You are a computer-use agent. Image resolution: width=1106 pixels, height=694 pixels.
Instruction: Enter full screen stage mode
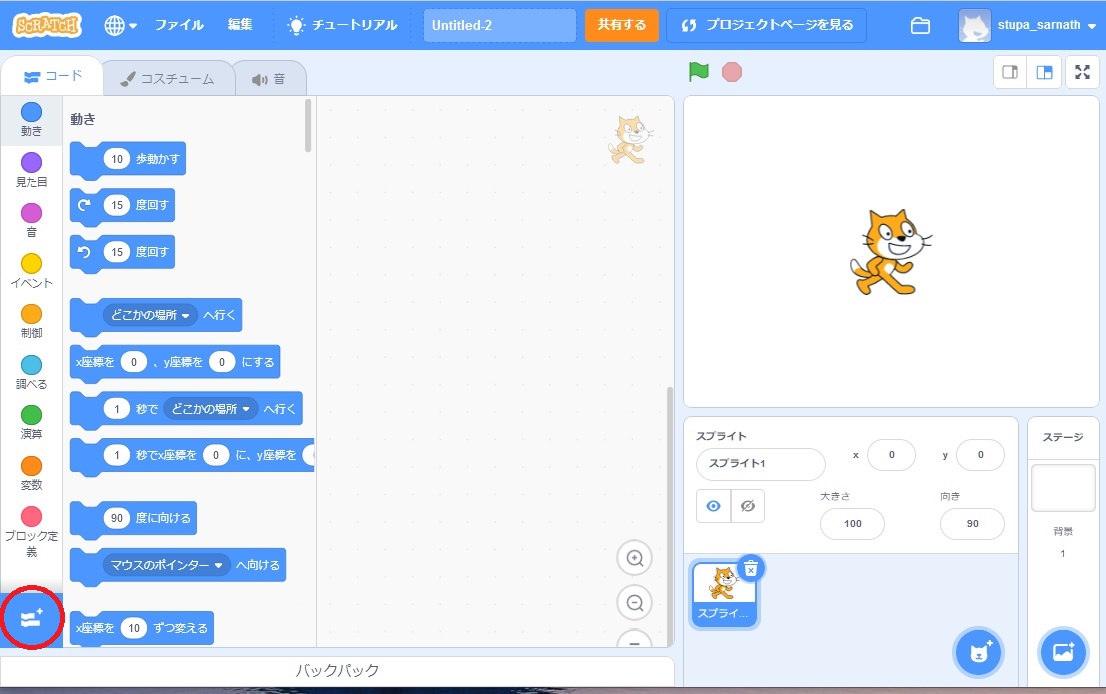(x=1081, y=72)
